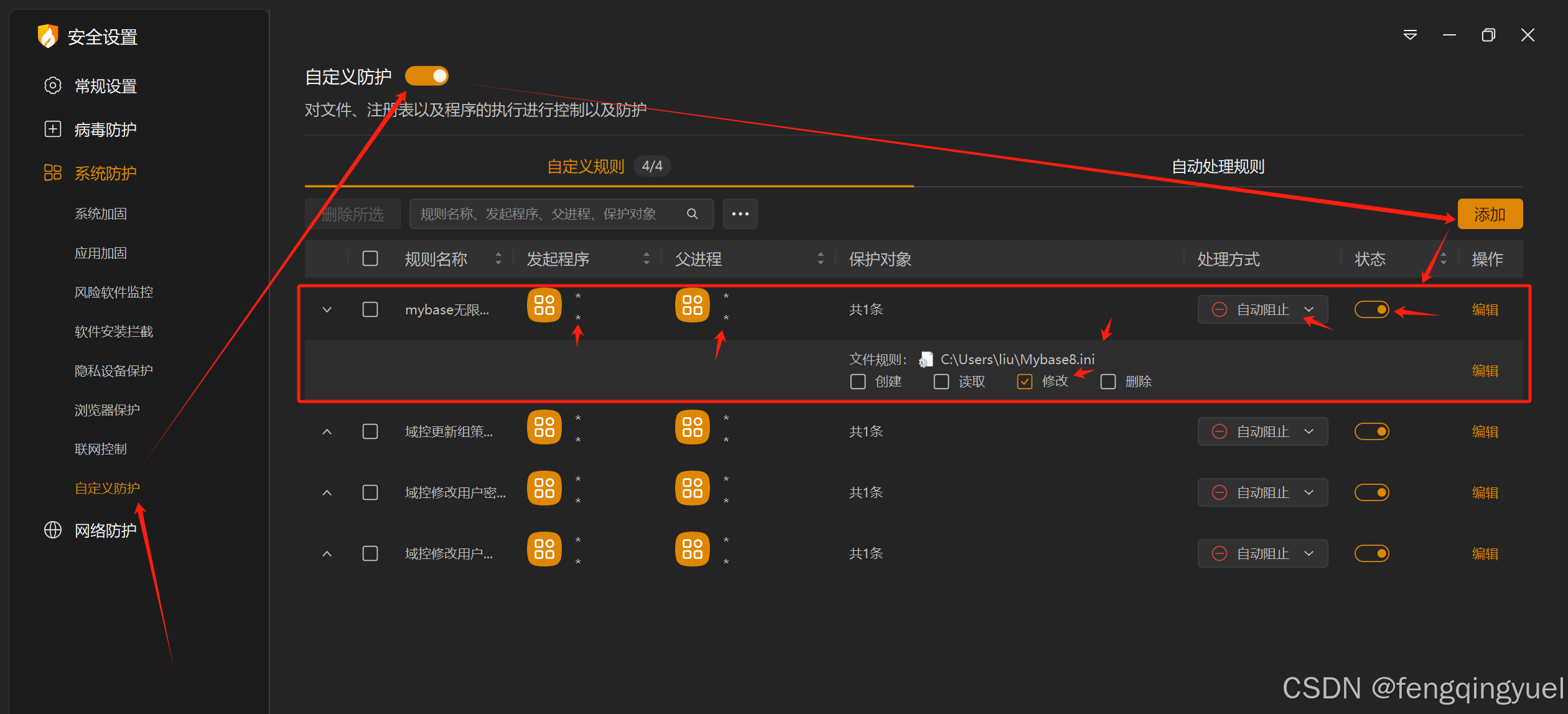1568x714 pixels.
Task: Expand the 域控更新组策 rule row
Action: 327,431
